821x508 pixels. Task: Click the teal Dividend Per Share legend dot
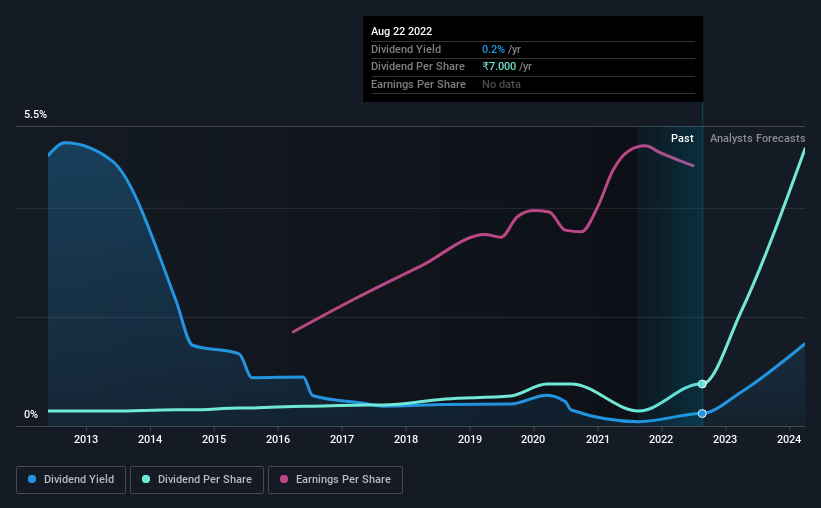[146, 479]
